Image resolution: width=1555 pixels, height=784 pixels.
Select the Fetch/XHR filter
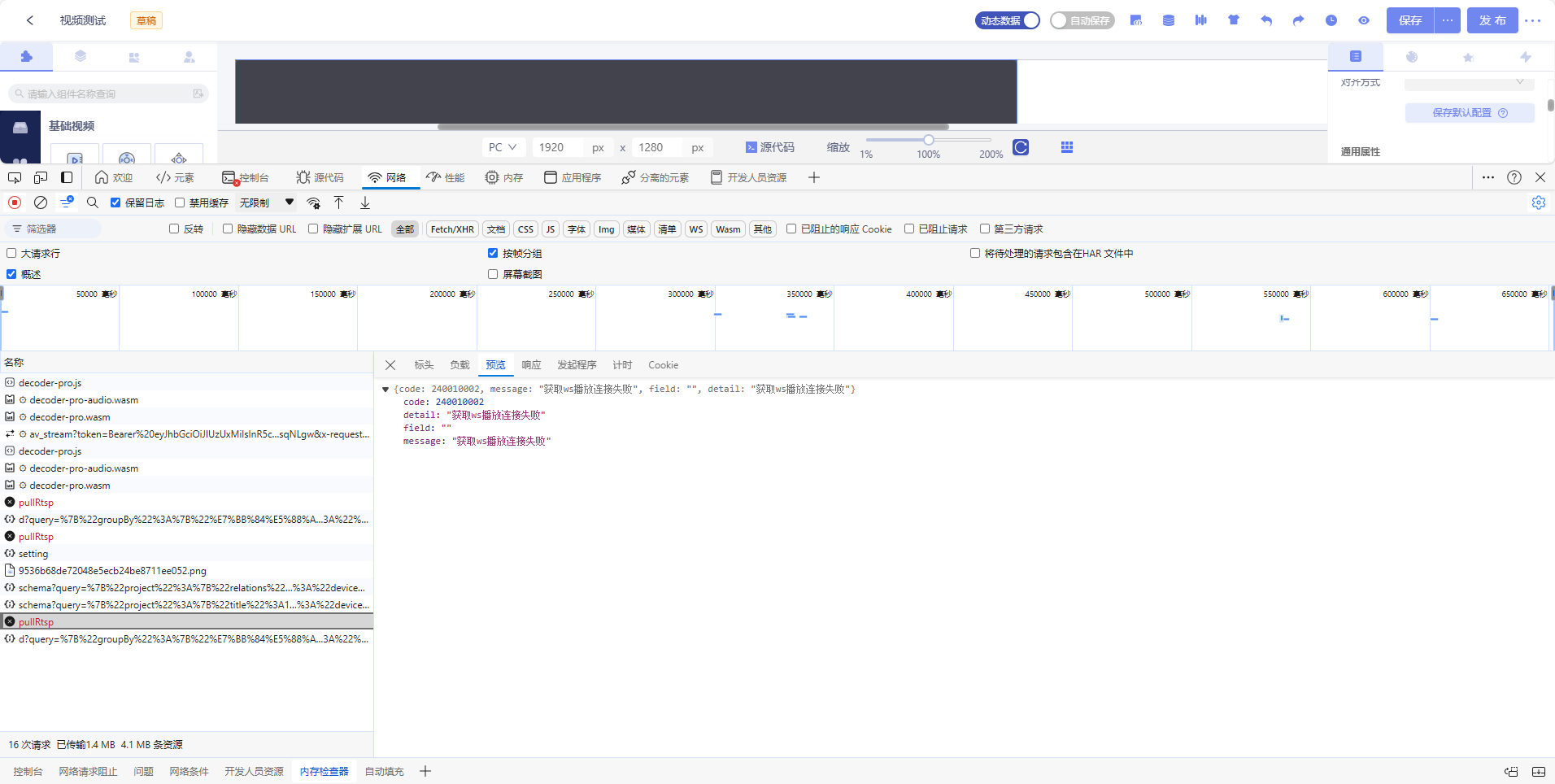click(452, 229)
